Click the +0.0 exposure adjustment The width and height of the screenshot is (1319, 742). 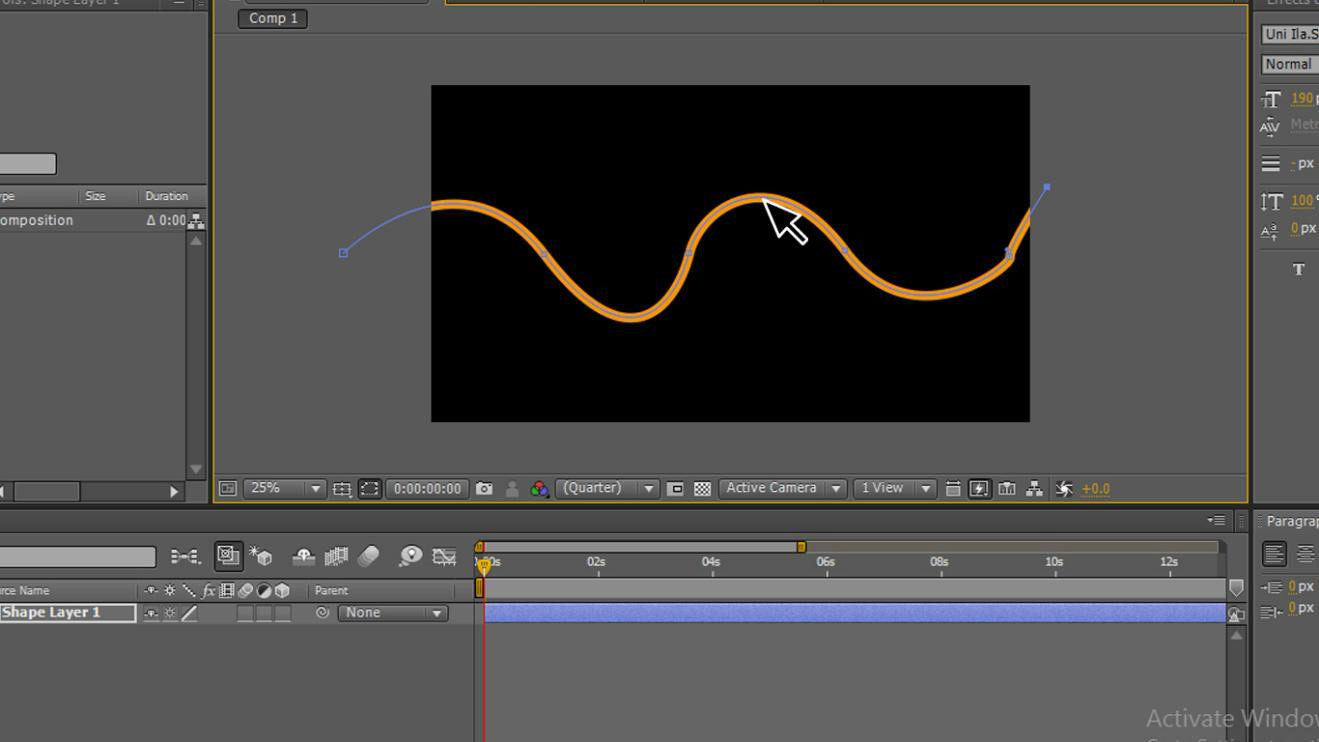click(1096, 488)
